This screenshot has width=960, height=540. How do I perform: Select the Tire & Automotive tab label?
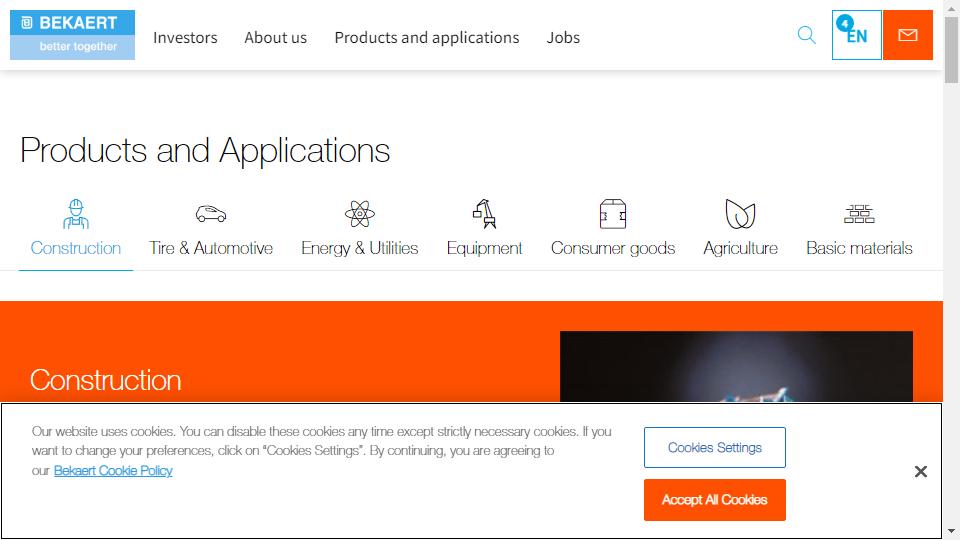211,248
